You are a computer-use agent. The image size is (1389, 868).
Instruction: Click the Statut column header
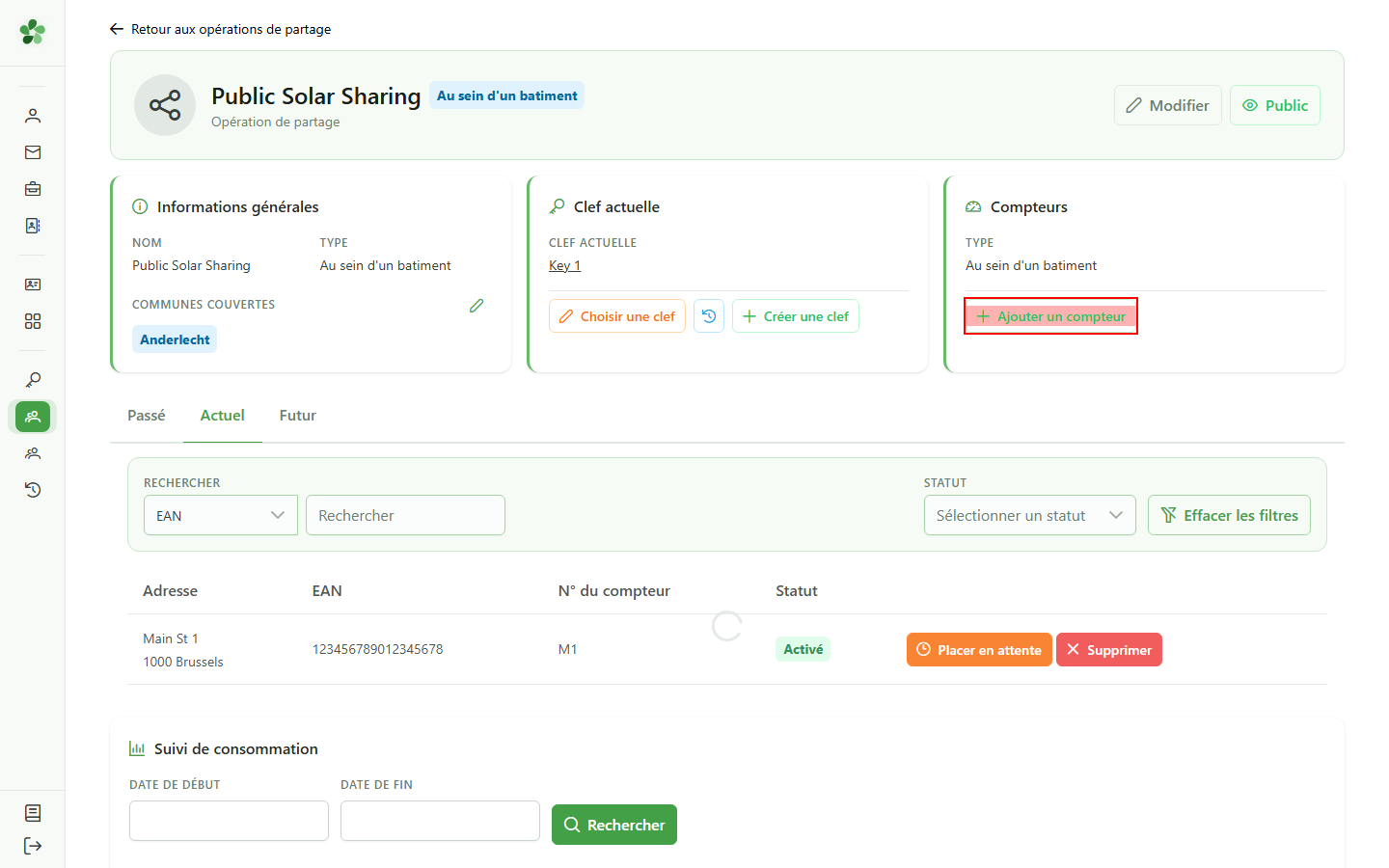797,590
